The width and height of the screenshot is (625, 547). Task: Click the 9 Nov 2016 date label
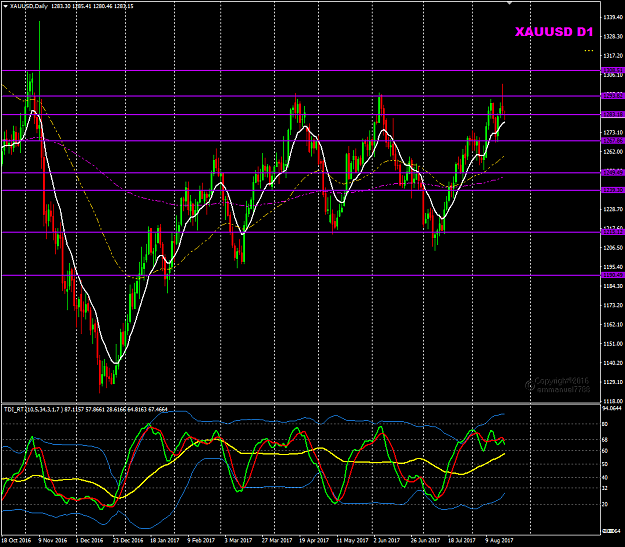[x=53, y=541]
